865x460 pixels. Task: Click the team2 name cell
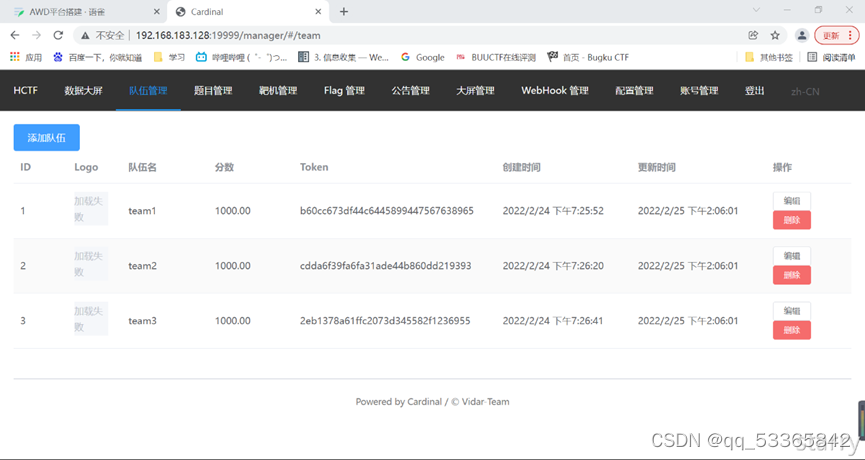(142, 266)
